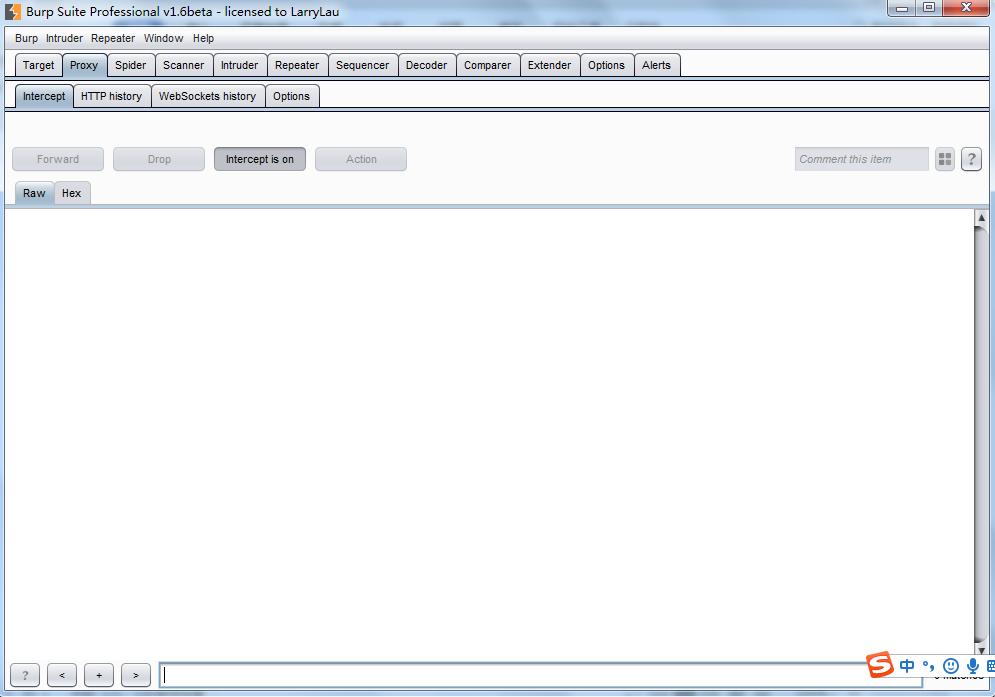Toggle Sogou punctuation mode icon
995x697 pixels.
(x=928, y=665)
